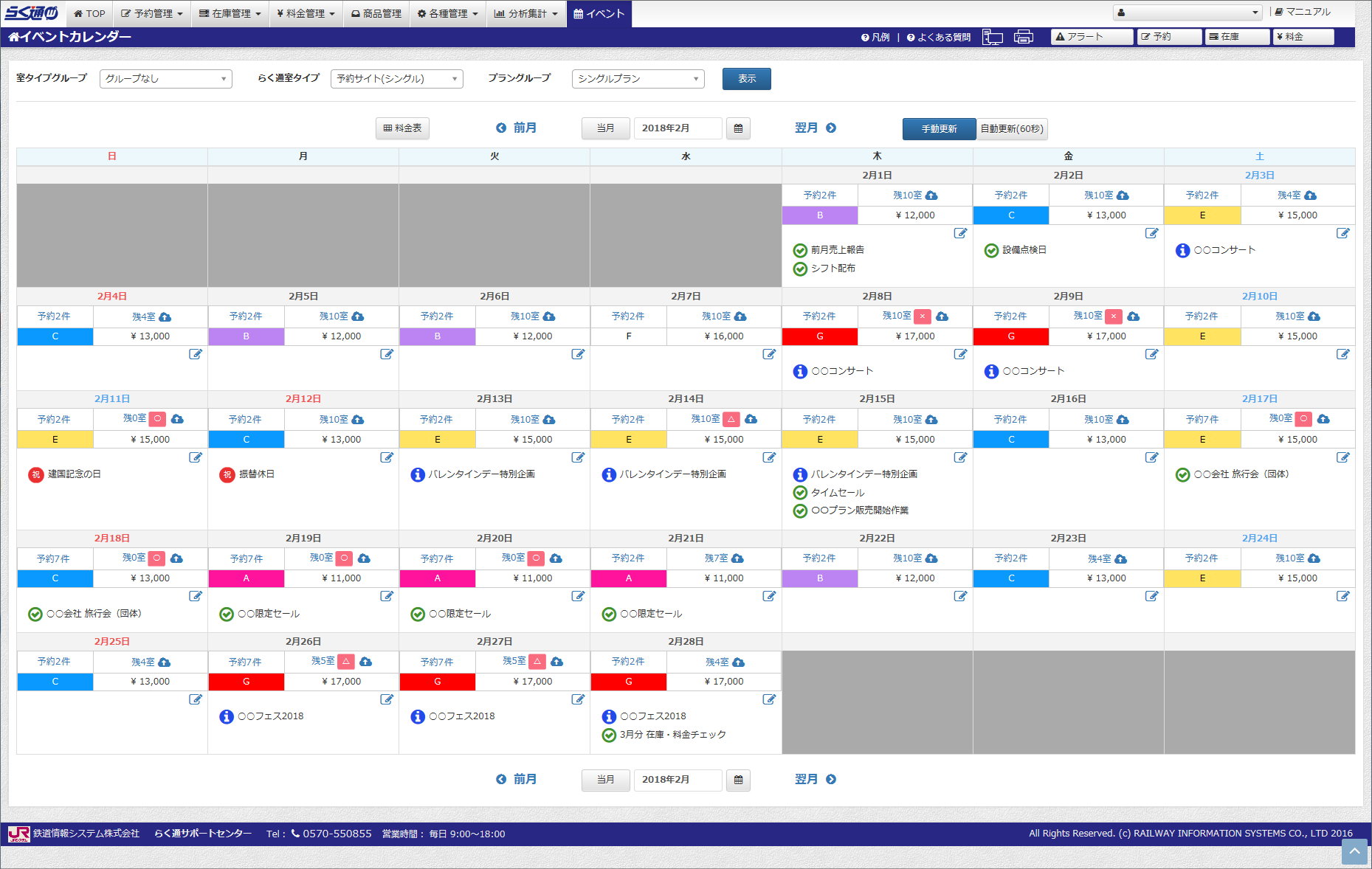Click the △ stock badge on 2月14日
Image resolution: width=1372 pixels, height=869 pixels.
click(731, 419)
